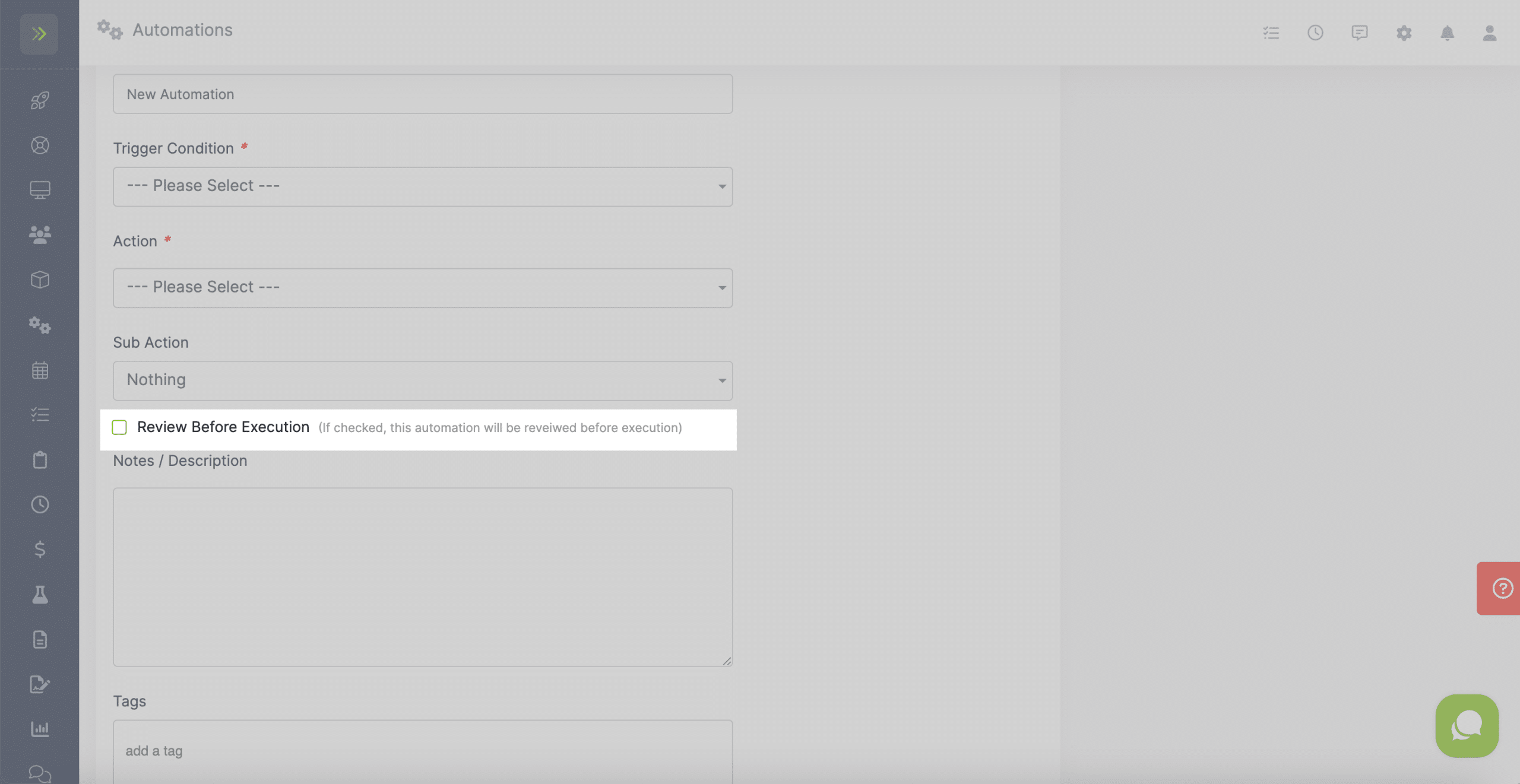The height and width of the screenshot is (784, 1520).
Task: Click the Trigger Condition label
Action: (x=173, y=148)
